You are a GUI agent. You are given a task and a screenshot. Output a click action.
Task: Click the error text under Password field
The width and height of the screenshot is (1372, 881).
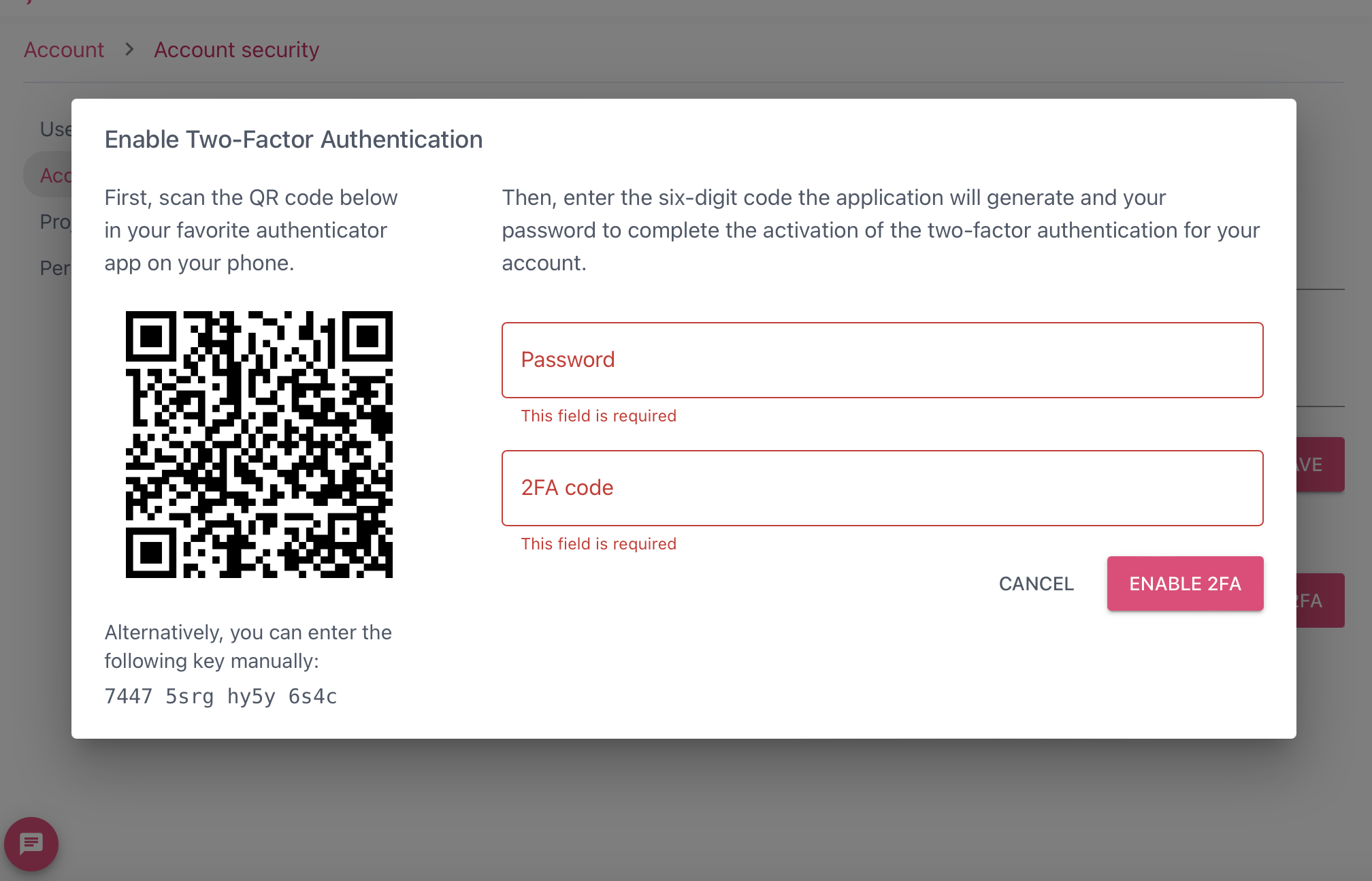[x=598, y=415]
